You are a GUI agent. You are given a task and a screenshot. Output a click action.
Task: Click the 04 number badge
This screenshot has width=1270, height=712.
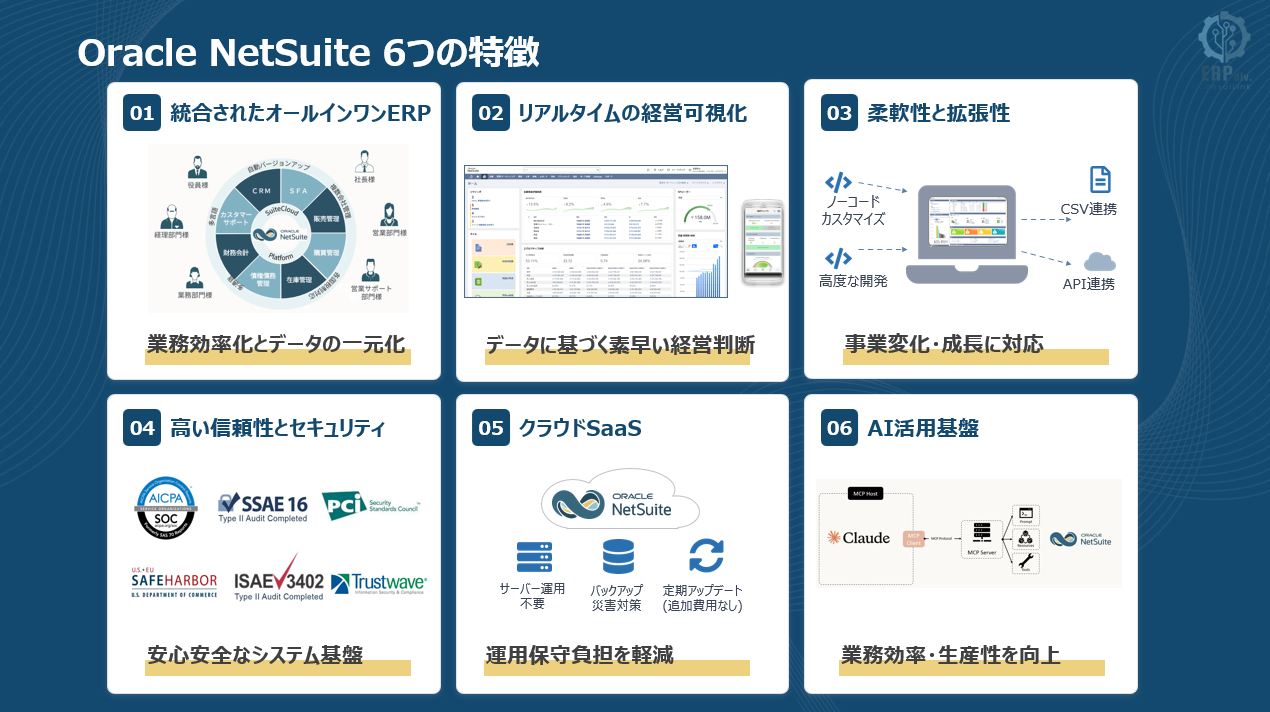point(142,428)
